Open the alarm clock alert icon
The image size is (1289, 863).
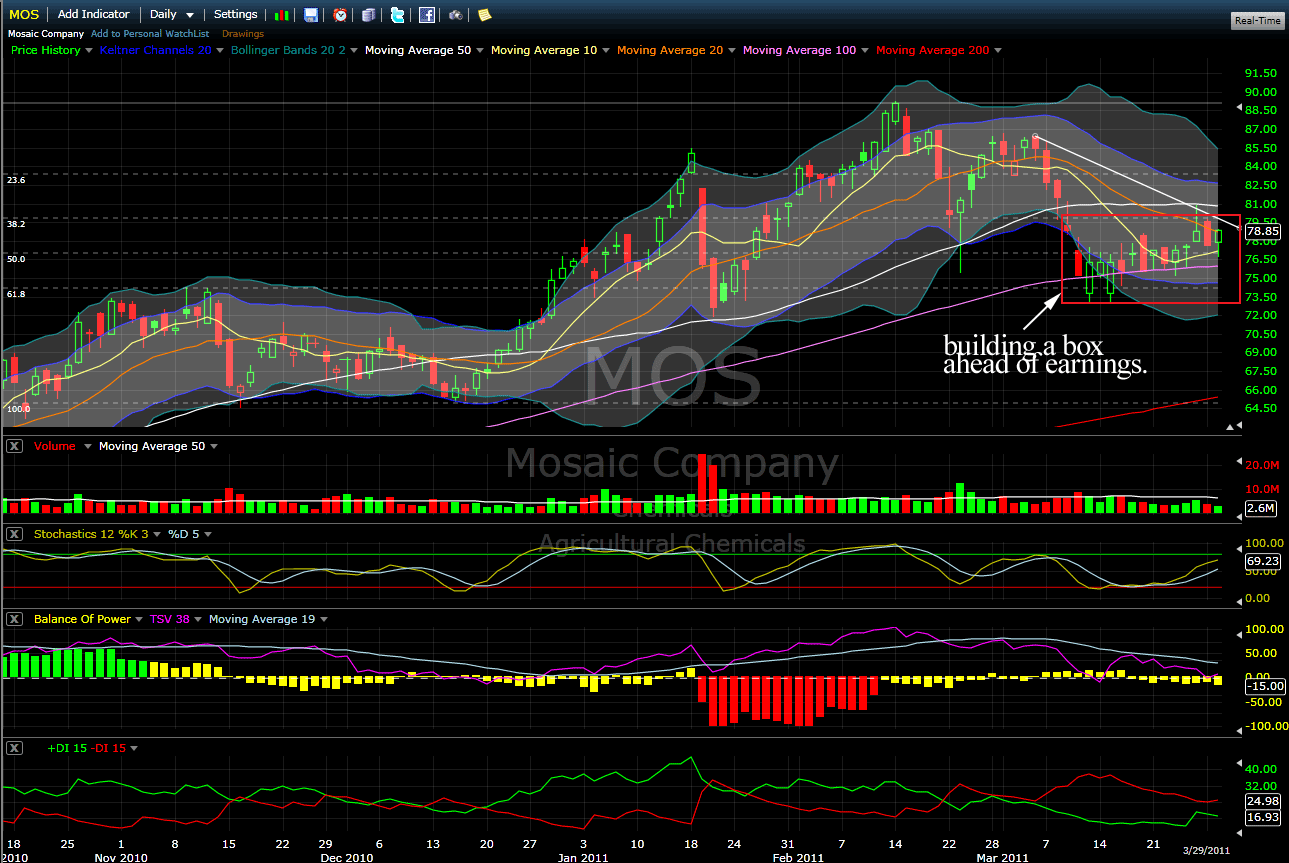click(x=341, y=15)
